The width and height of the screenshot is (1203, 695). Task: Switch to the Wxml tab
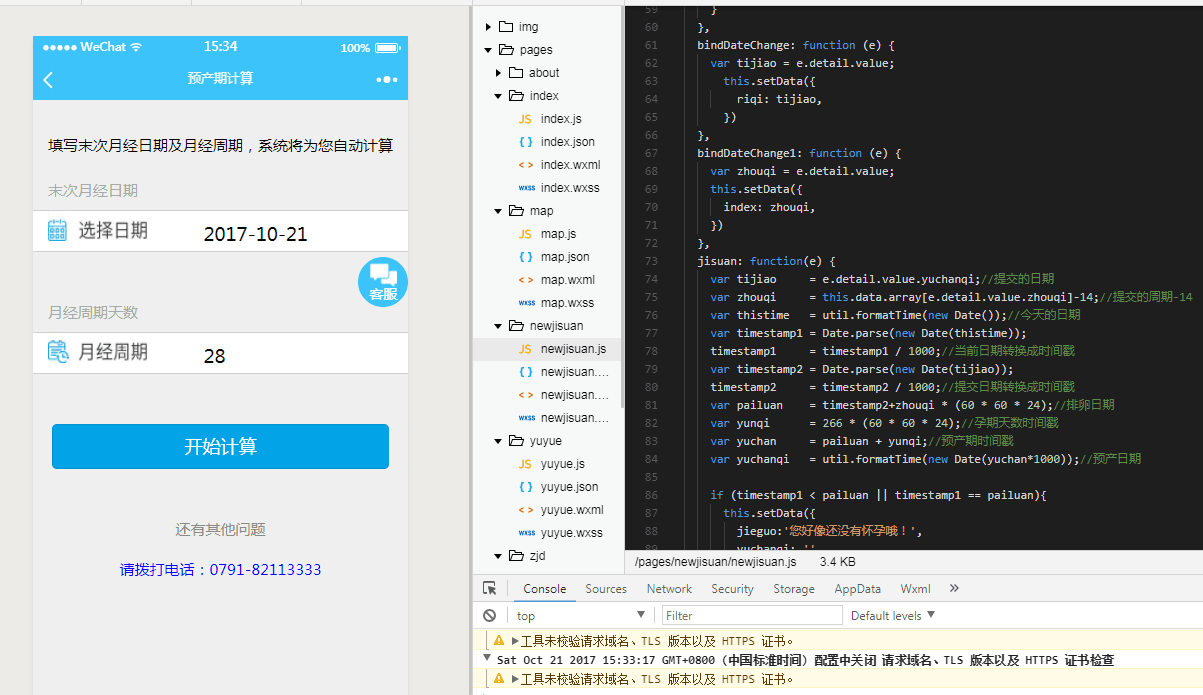[916, 589]
